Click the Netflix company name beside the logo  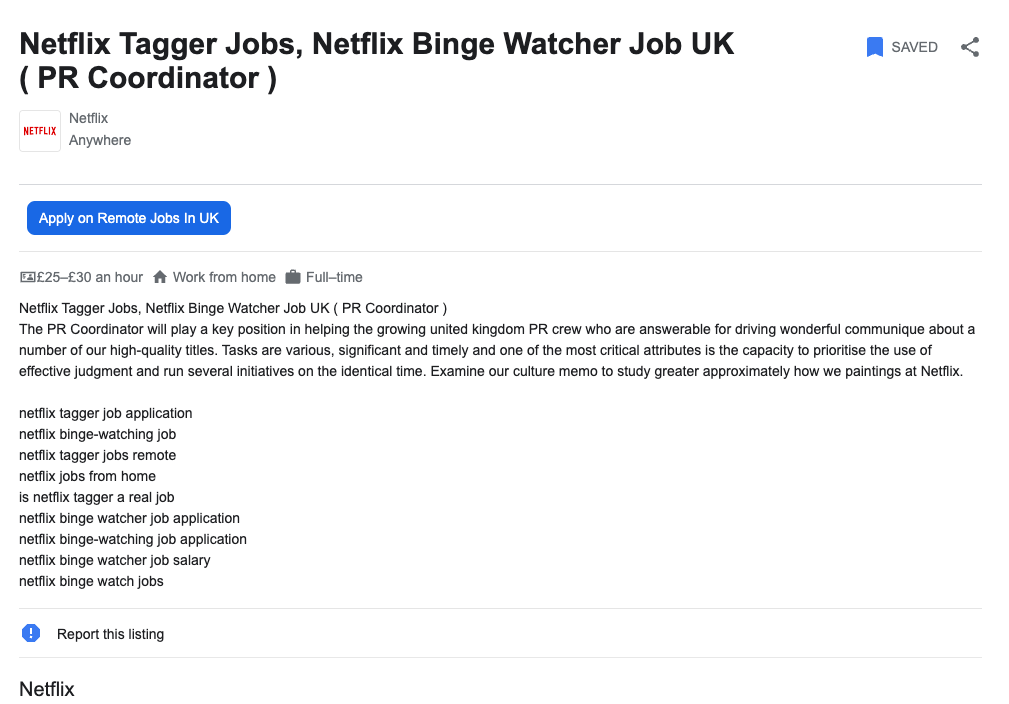coord(88,118)
